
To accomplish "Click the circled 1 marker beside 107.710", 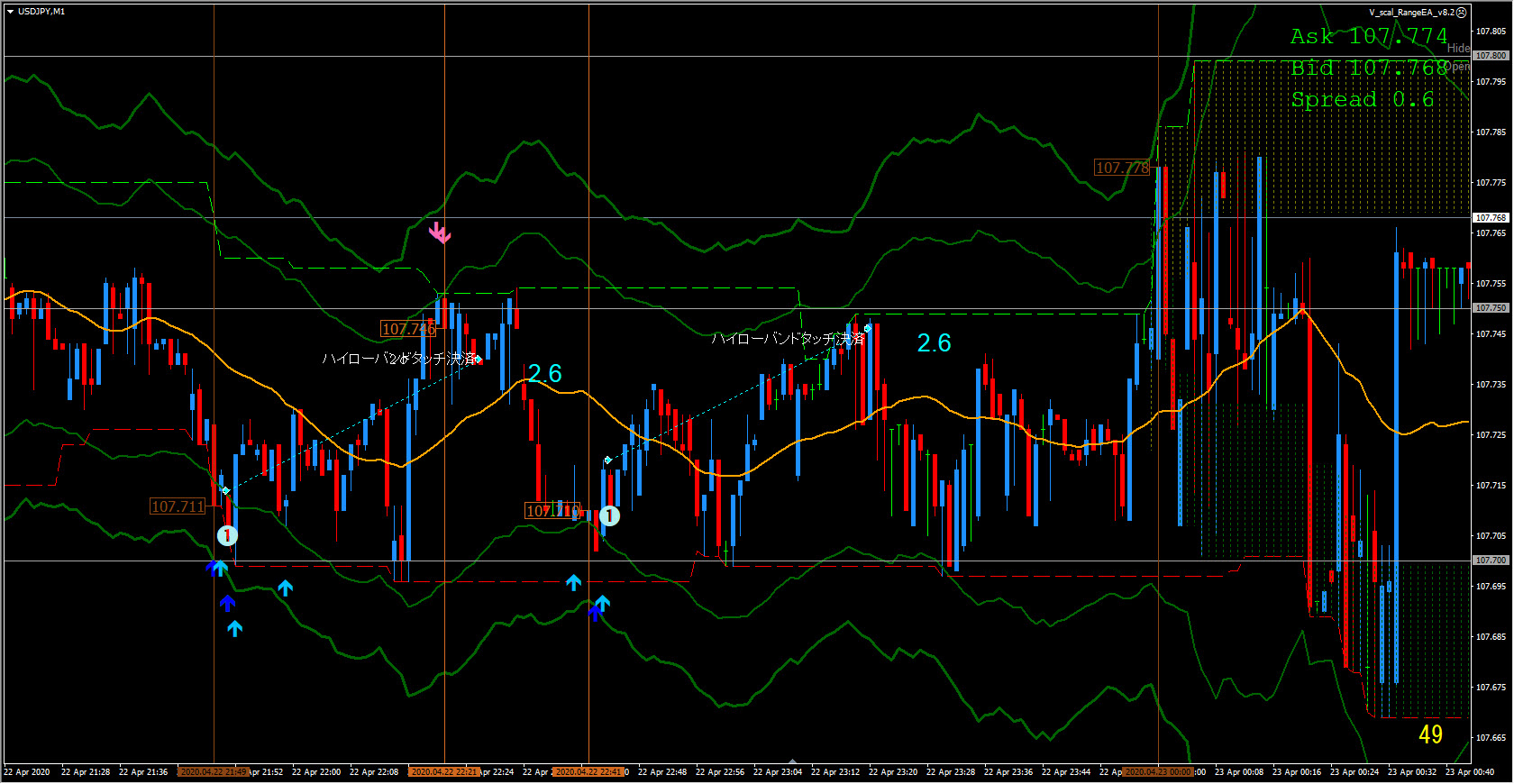I will [x=609, y=516].
